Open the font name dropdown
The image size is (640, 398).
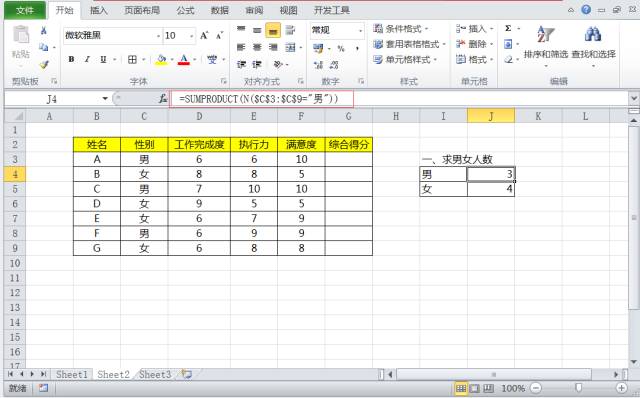tap(158, 36)
